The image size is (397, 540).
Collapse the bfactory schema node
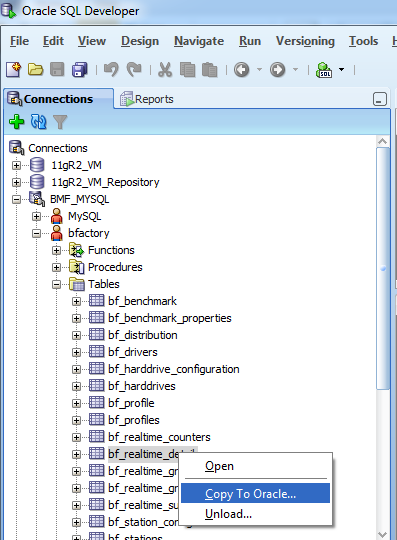point(36,233)
